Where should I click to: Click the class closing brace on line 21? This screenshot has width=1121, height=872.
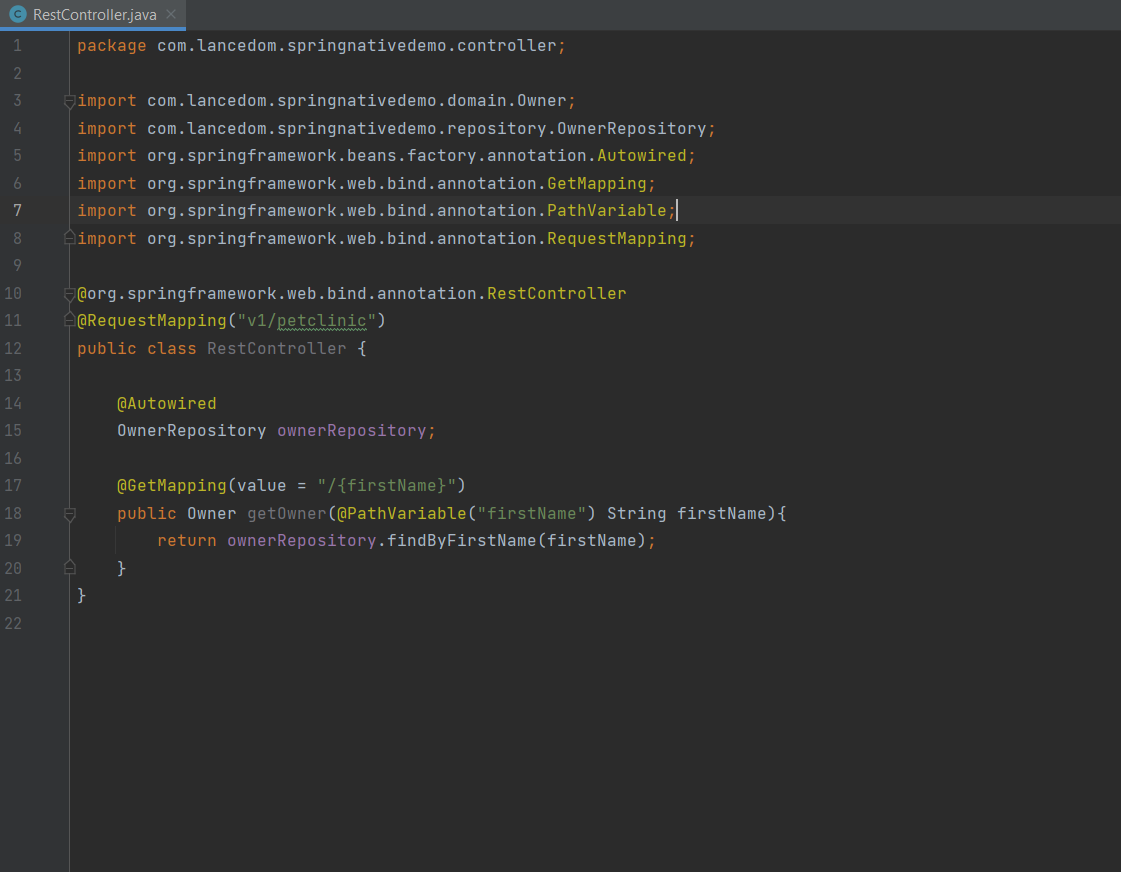tap(82, 595)
